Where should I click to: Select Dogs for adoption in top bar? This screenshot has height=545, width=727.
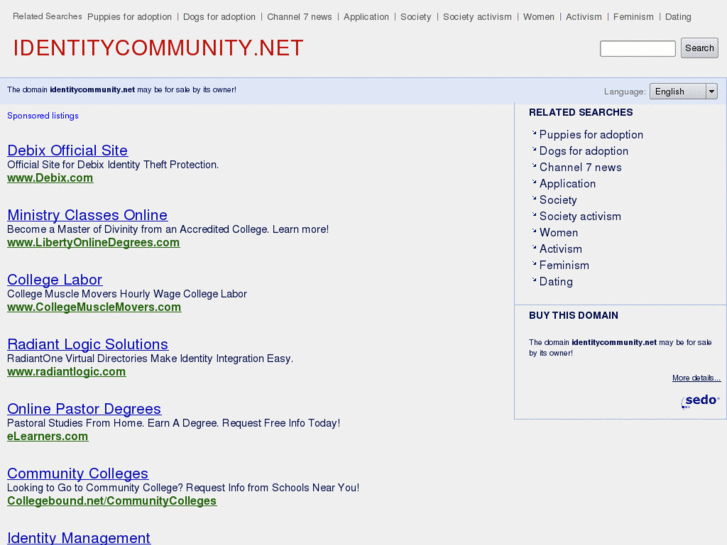click(x=219, y=17)
